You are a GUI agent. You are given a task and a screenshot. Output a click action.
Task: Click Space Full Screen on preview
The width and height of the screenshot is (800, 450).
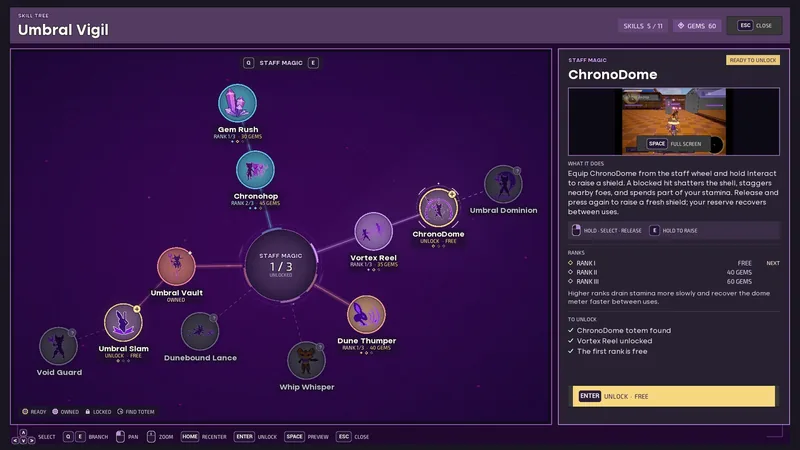673,144
